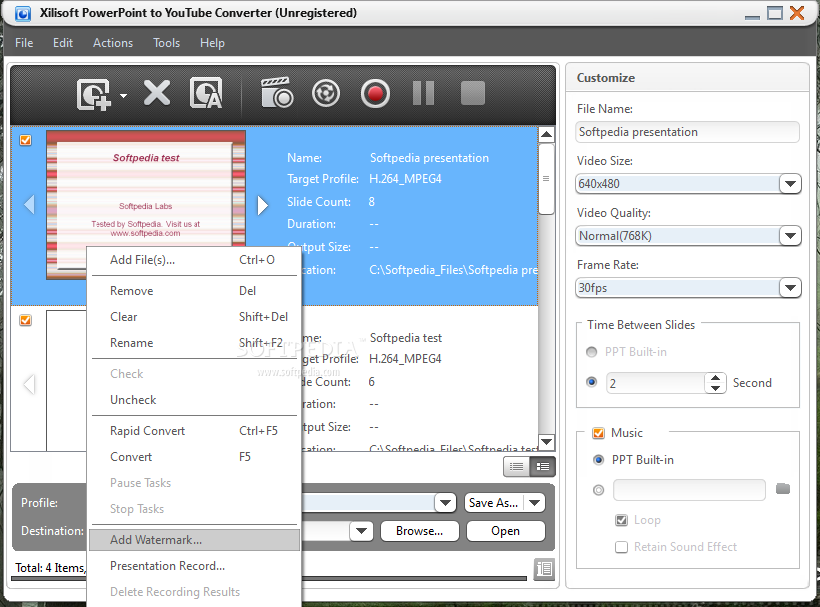Open the Tools menu
This screenshot has height=607, width=820.
pyautogui.click(x=166, y=43)
